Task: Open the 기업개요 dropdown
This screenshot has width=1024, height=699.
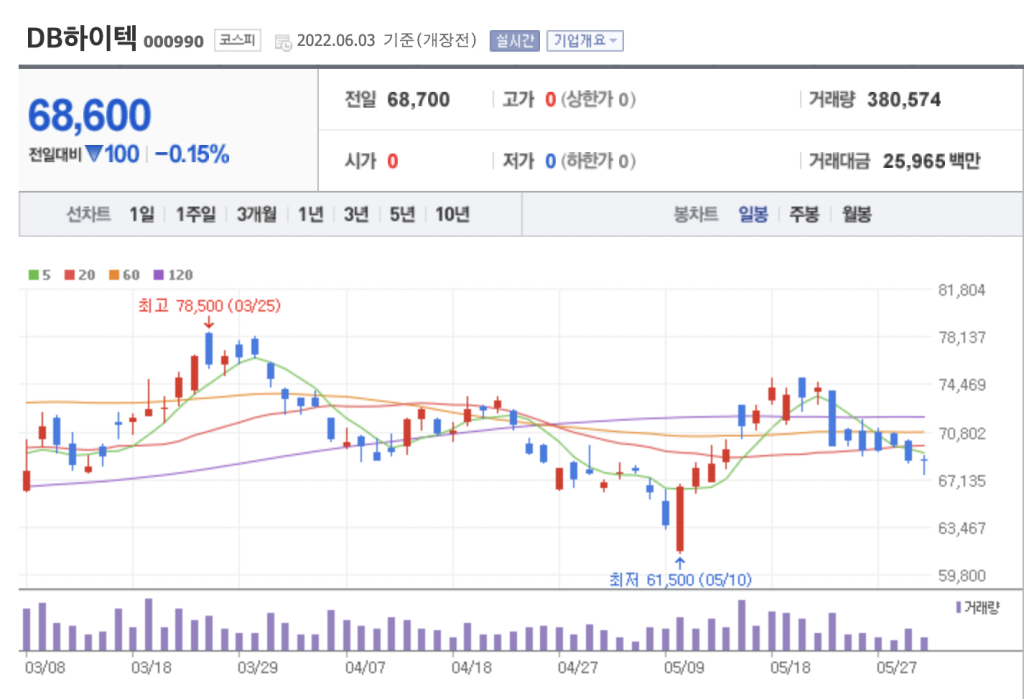Action: [x=585, y=41]
